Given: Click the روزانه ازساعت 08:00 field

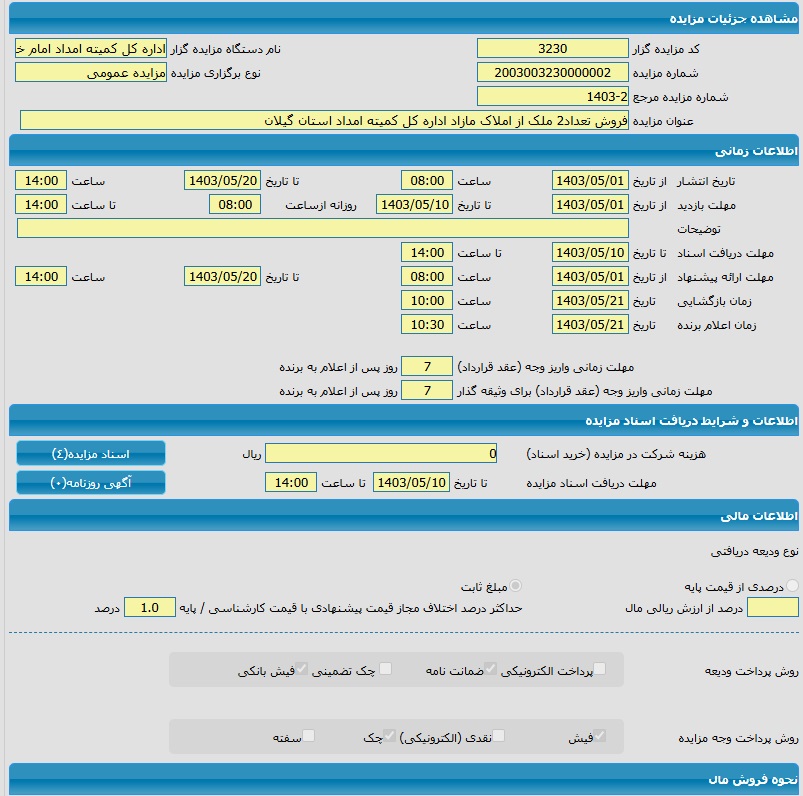Looking at the screenshot, I should pos(235,204).
